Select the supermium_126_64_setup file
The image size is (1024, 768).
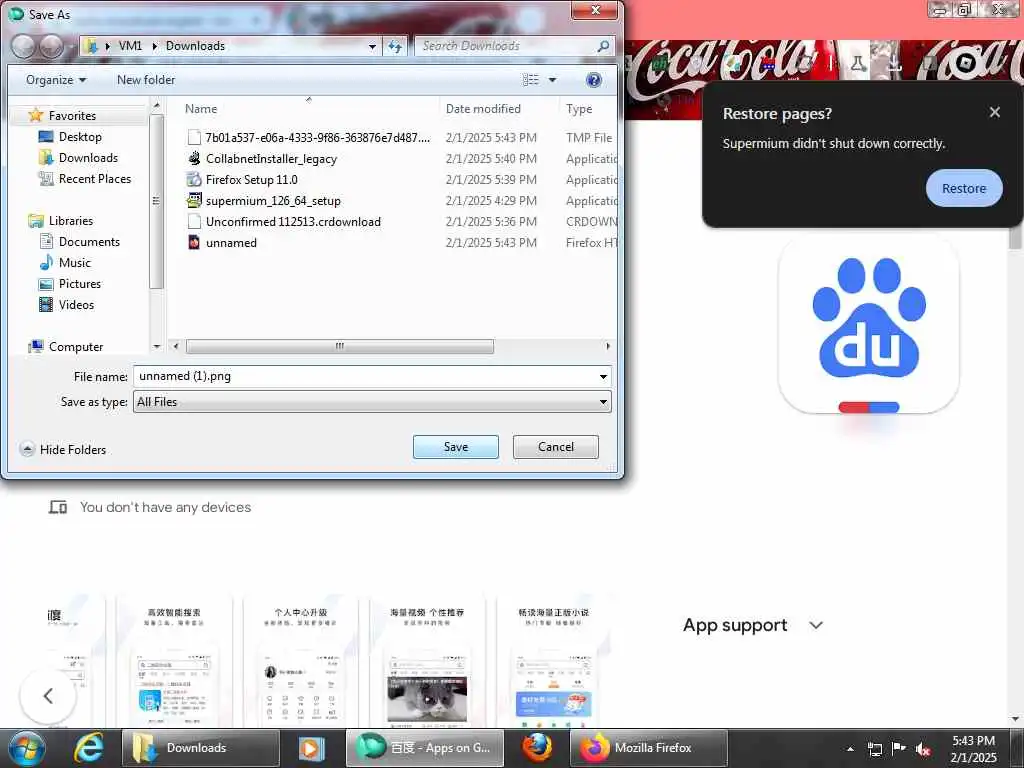pyautogui.click(x=273, y=200)
